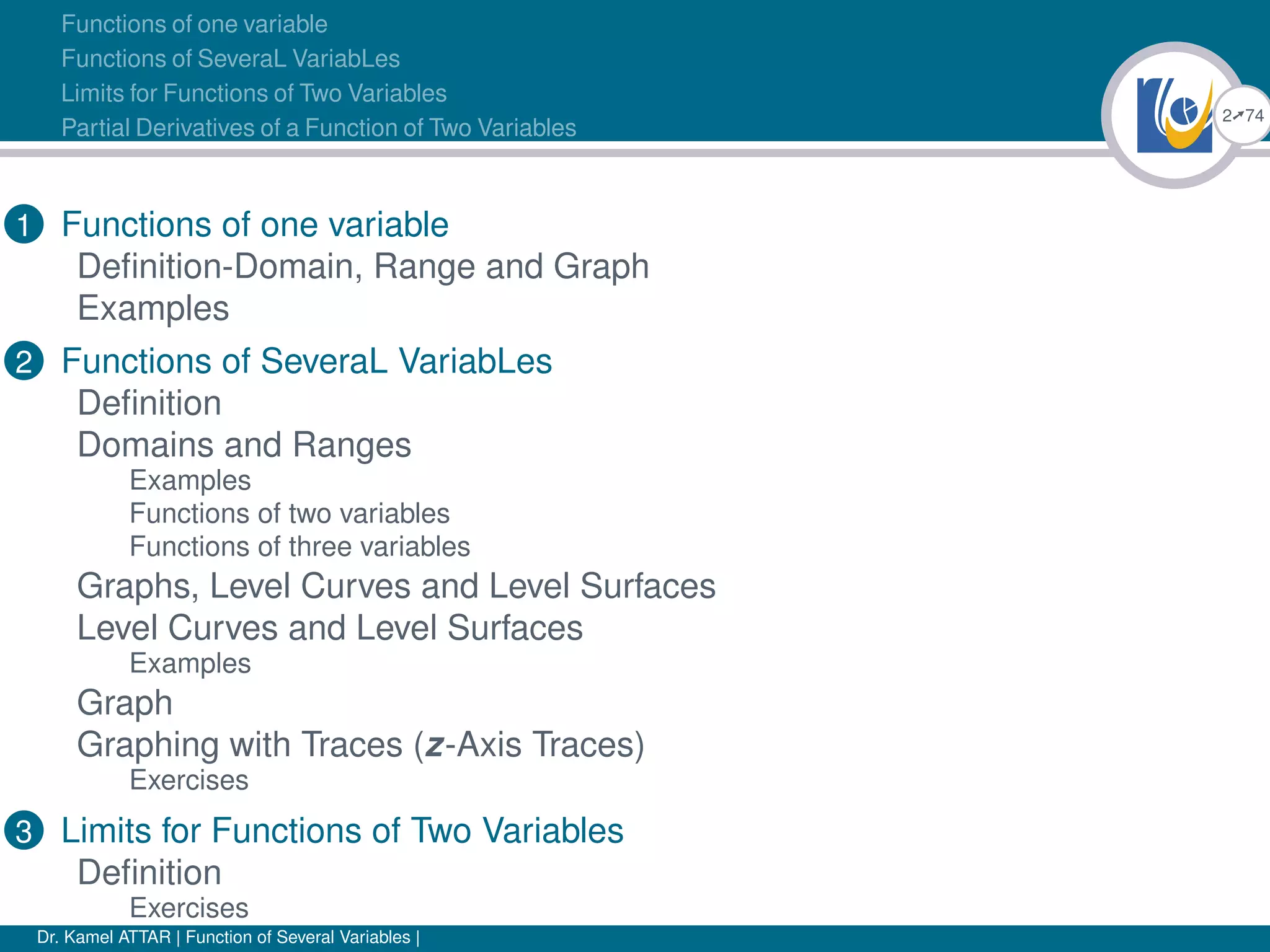The width and height of the screenshot is (1270, 952).
Task: Click 'Function of Several Variables' footer title
Action: (x=298, y=937)
